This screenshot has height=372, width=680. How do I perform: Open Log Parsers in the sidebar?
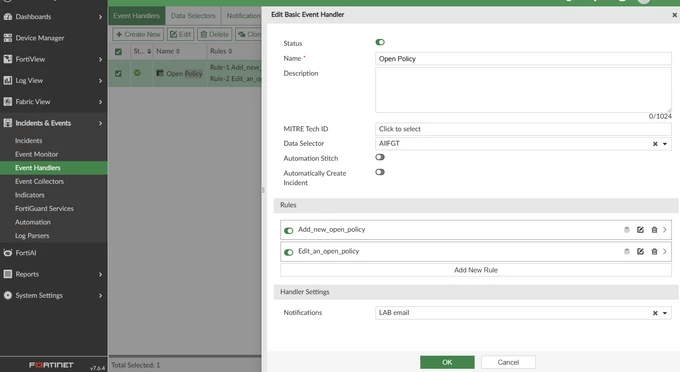(32, 235)
